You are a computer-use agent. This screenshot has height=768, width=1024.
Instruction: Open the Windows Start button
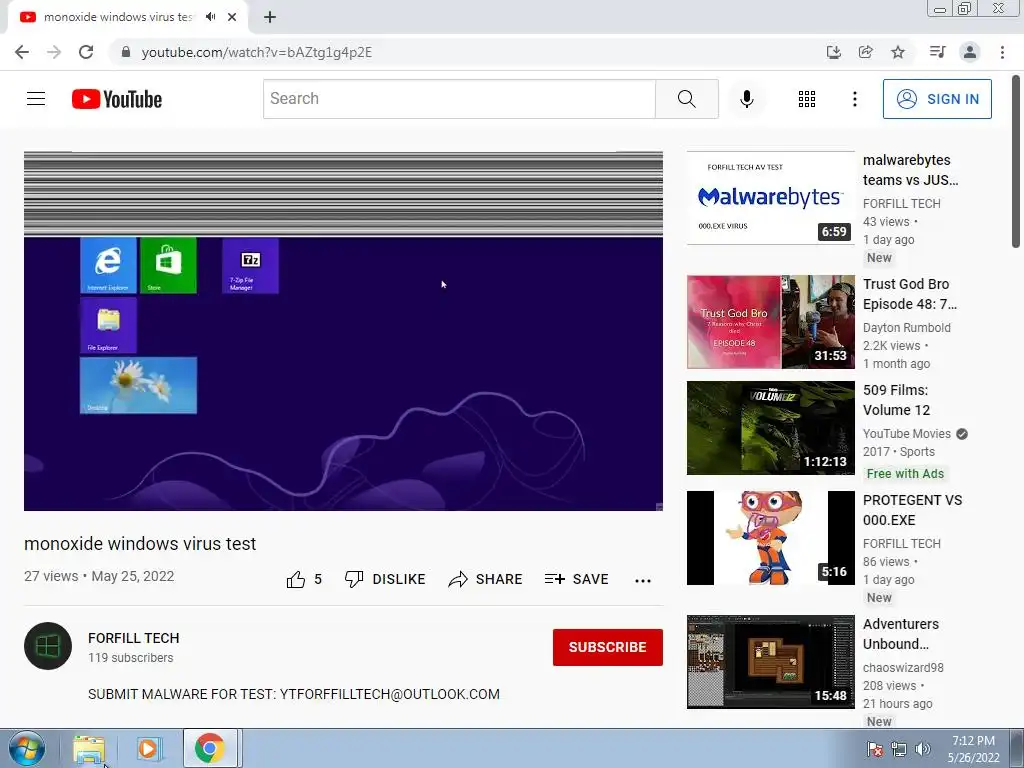pyautogui.click(x=27, y=748)
